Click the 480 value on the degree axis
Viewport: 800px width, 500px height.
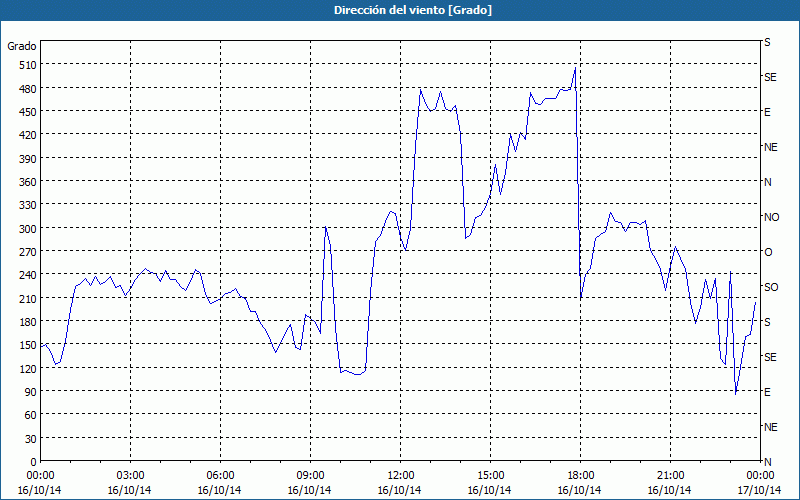[x=28, y=89]
